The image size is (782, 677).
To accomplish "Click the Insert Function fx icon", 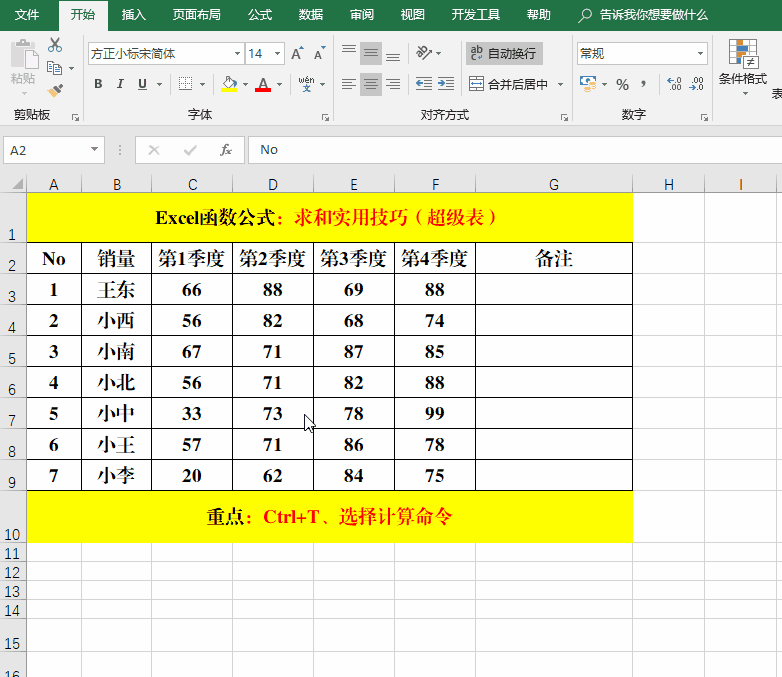I will [226, 150].
